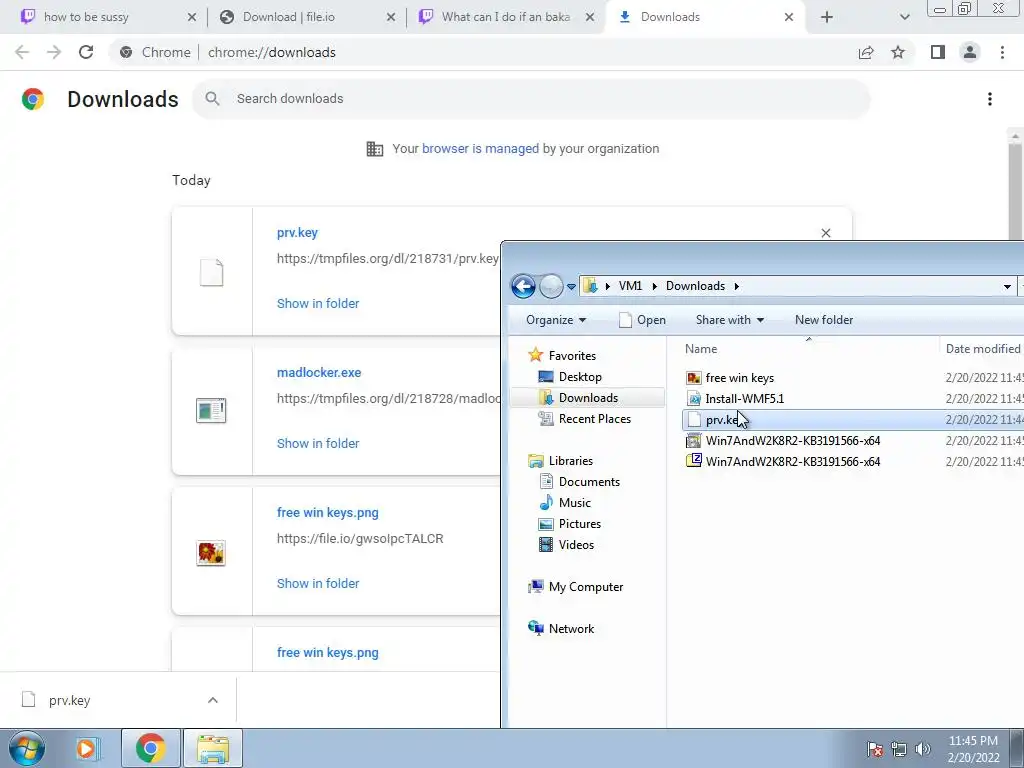Open a new Chrome tab

(827, 18)
